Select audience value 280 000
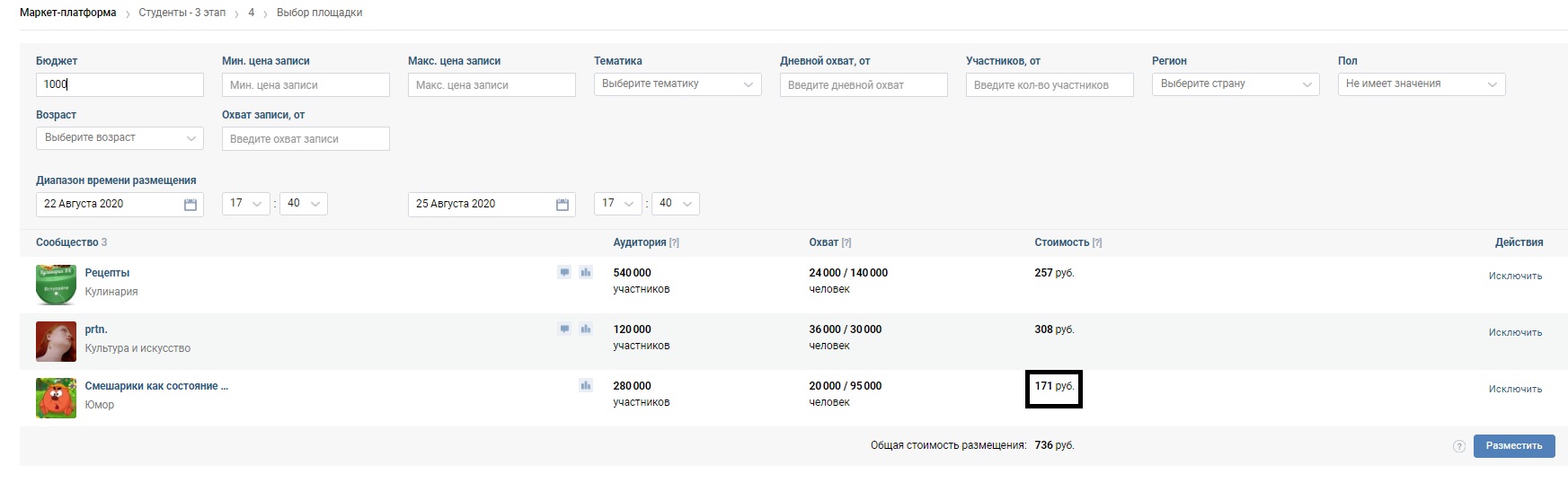The height and width of the screenshot is (483, 1568). (x=632, y=386)
